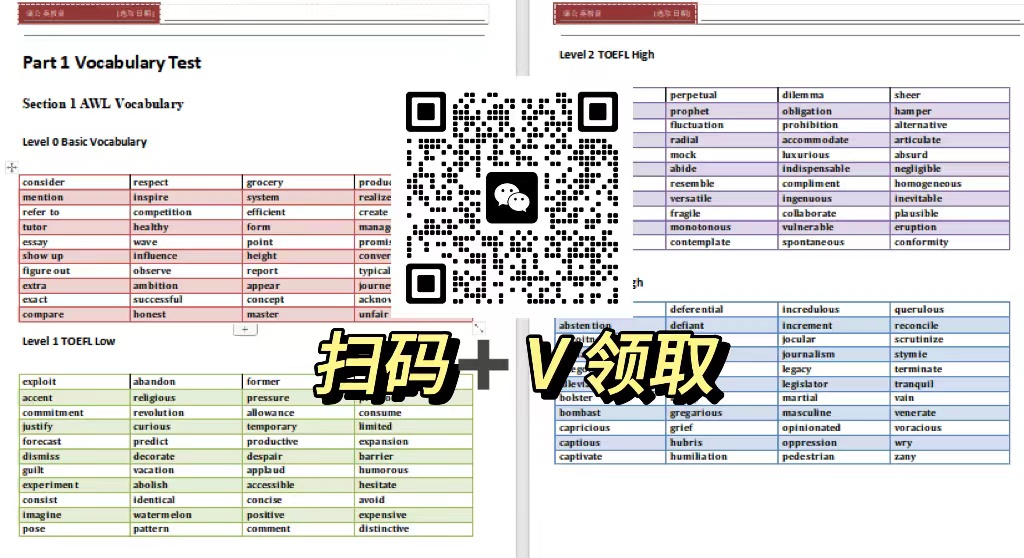
Task: Click the cell containing "respect"
Action: point(186,182)
